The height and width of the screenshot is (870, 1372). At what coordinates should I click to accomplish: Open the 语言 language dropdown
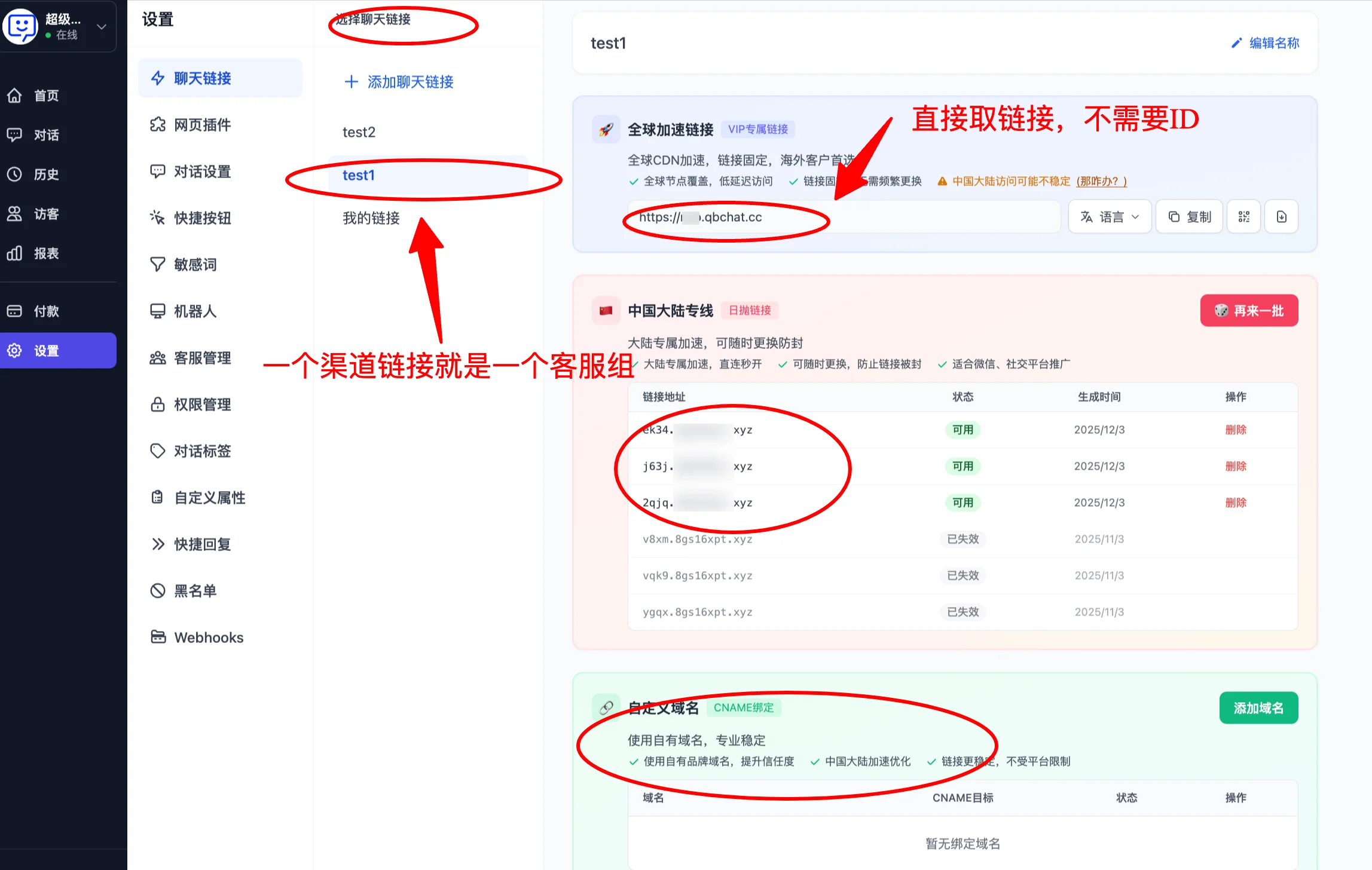[1110, 216]
